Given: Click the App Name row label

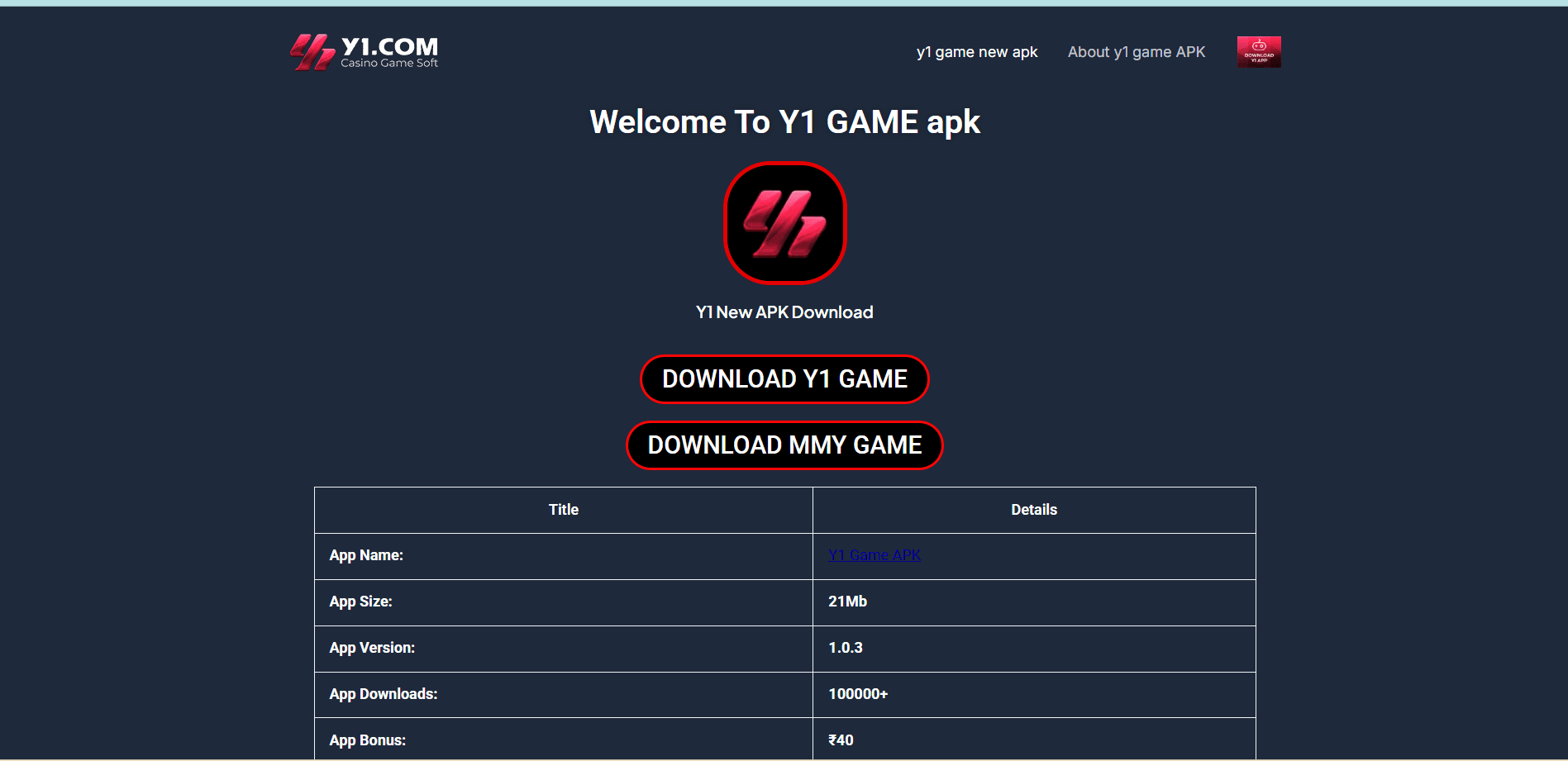Looking at the screenshot, I should [366, 554].
